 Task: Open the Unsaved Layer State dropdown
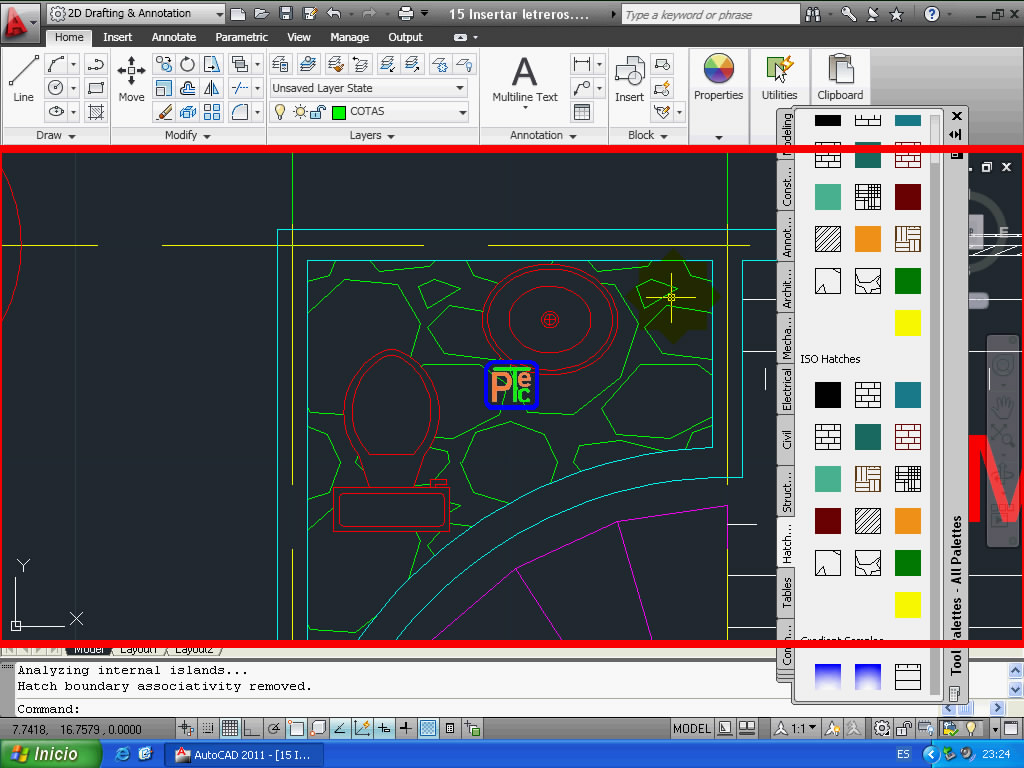click(369, 88)
